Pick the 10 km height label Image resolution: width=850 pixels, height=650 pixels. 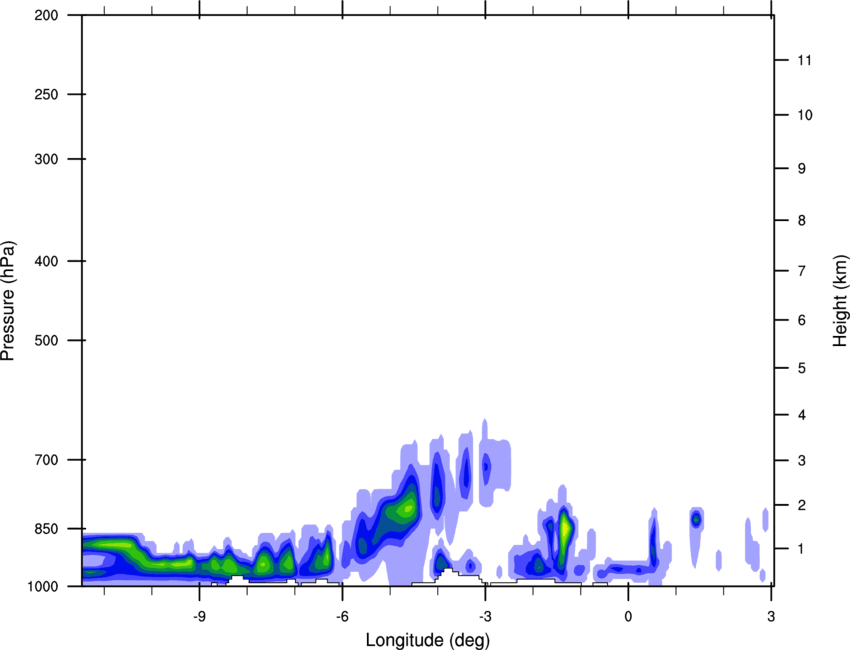pyautogui.click(x=805, y=115)
